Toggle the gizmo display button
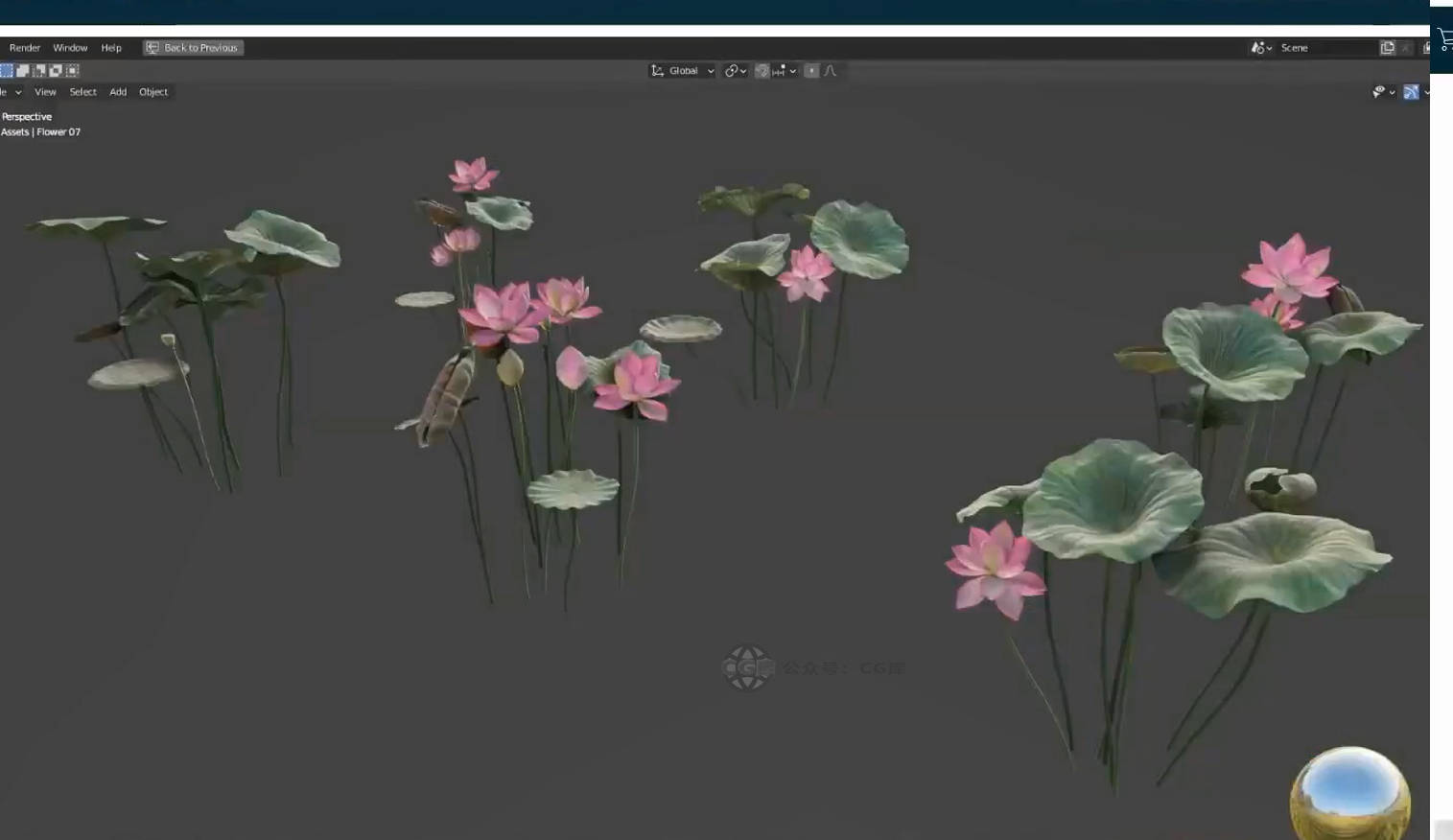The image size is (1453, 840). pos(1411,92)
